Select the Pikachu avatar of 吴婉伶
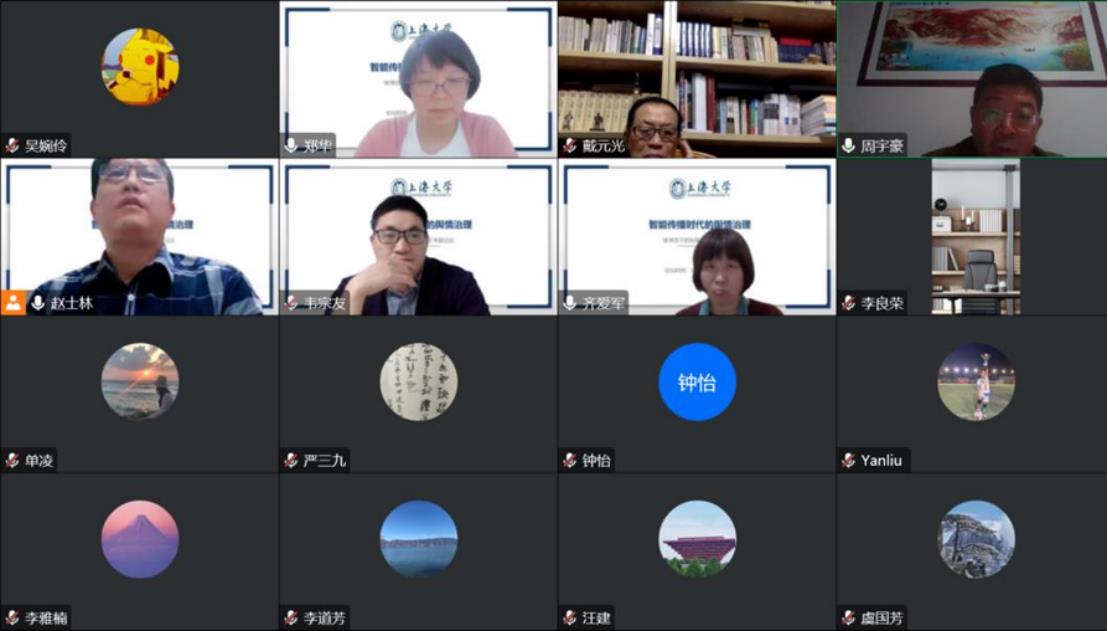 pyautogui.click(x=140, y=67)
